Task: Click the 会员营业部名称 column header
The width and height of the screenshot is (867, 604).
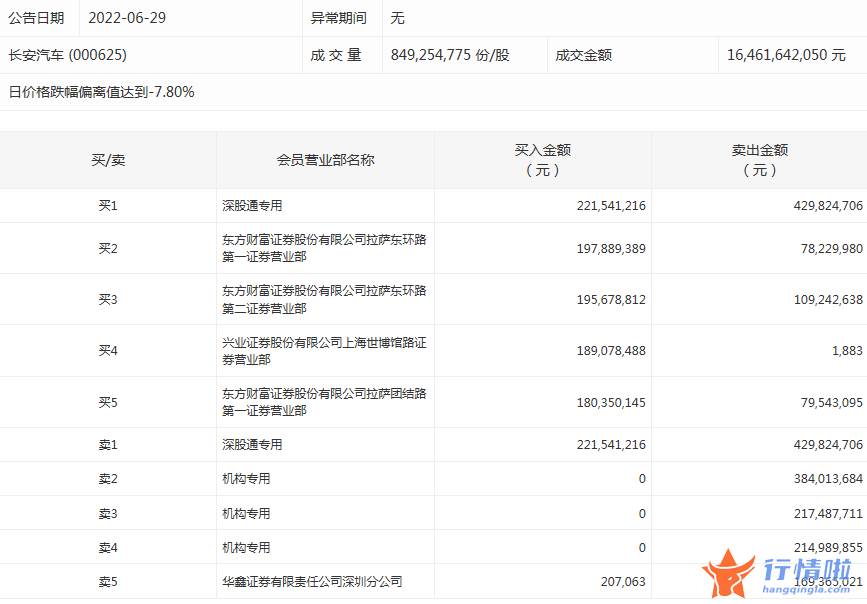Action: tap(326, 160)
